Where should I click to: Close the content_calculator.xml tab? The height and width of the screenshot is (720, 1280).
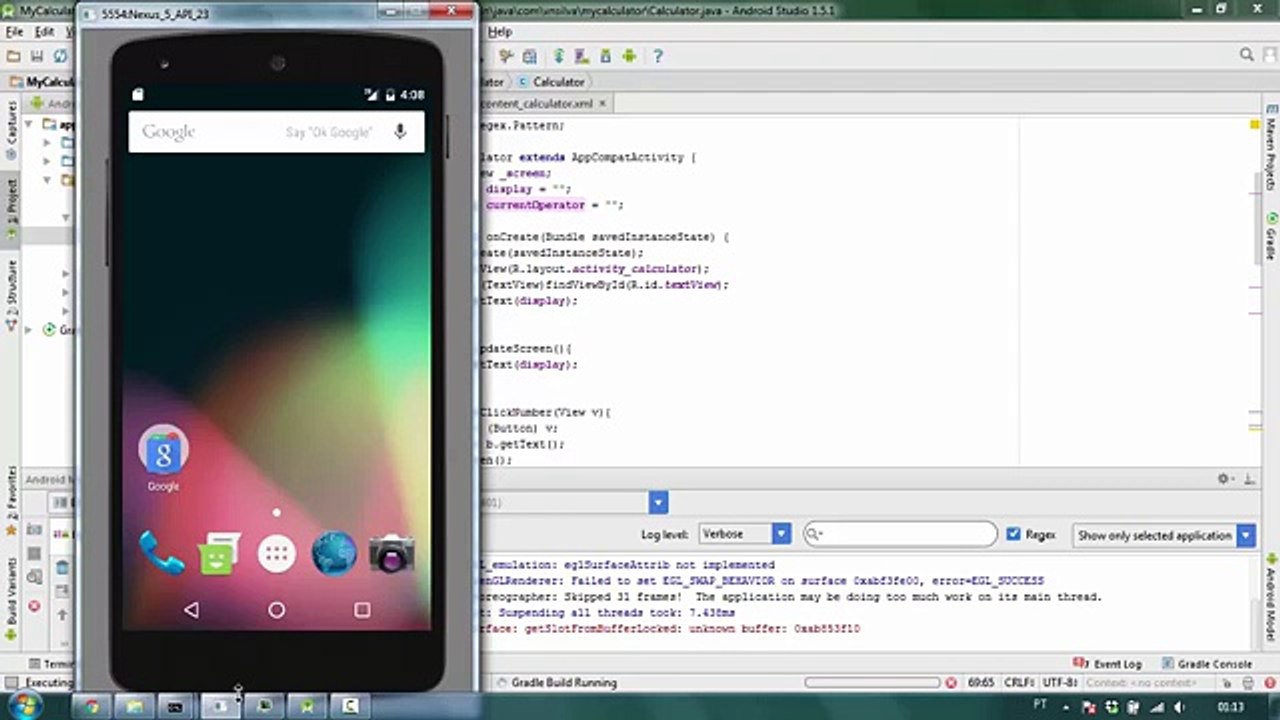pos(604,103)
